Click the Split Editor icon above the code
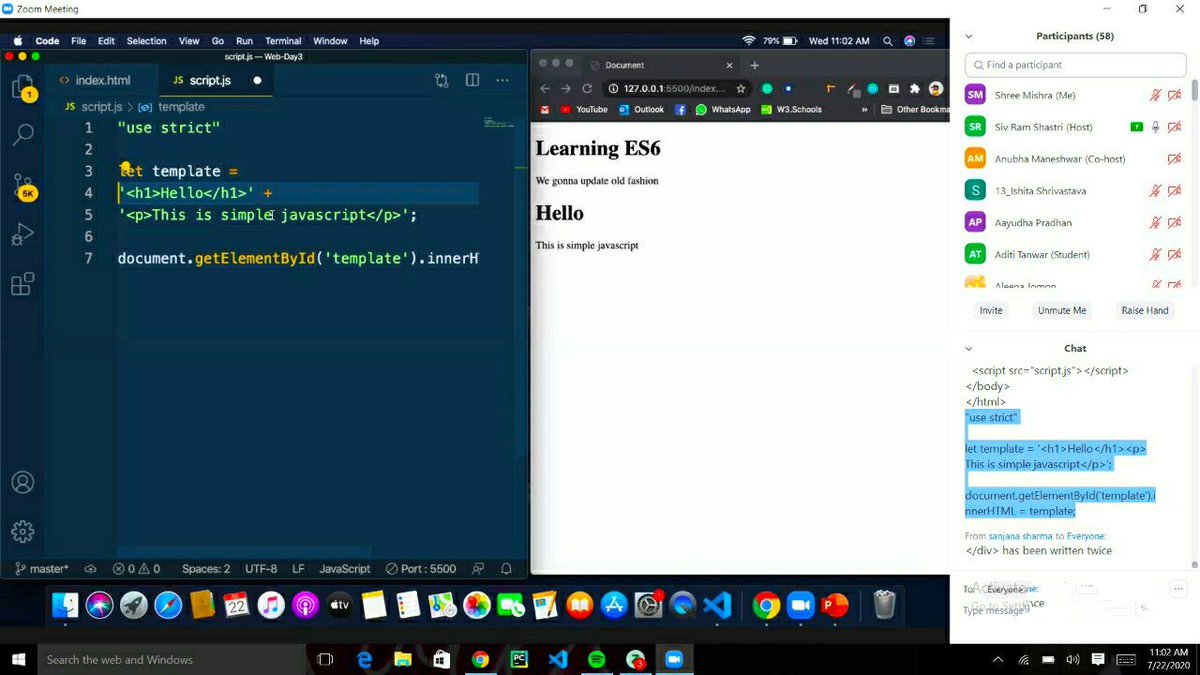Screen dimensions: 1200x675 (472, 80)
